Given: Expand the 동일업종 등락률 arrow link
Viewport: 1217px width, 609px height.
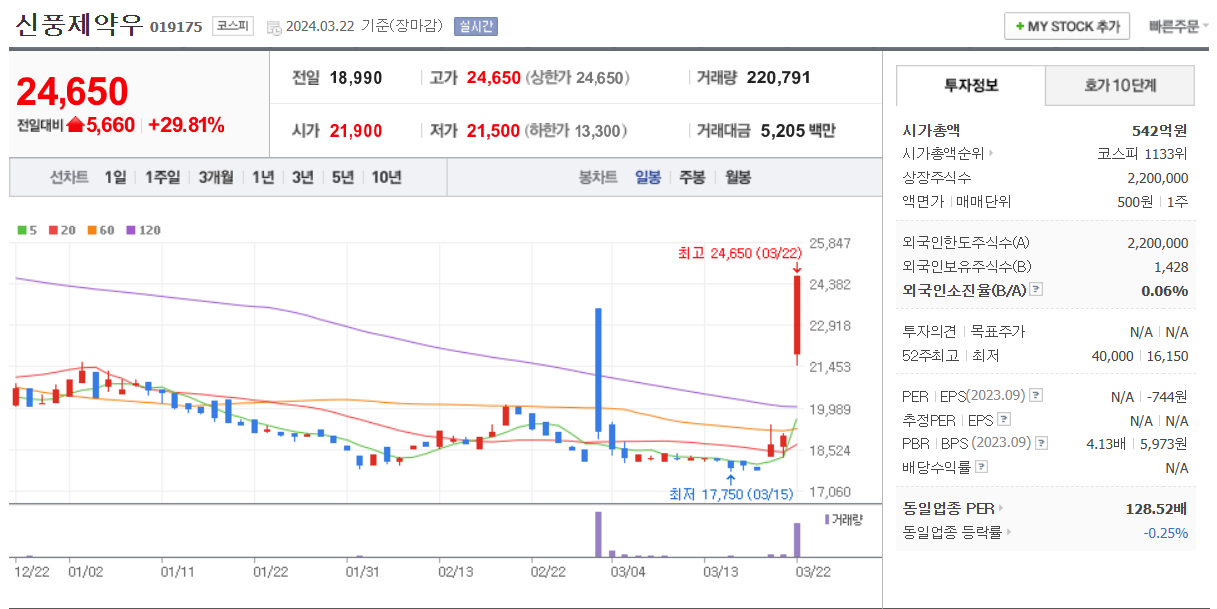Looking at the screenshot, I should pos(1009,533).
